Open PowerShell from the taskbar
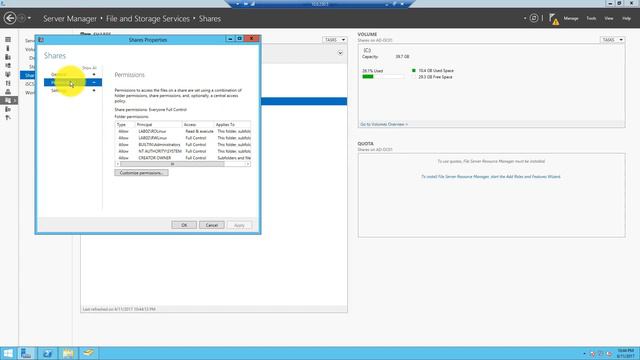This screenshot has height=360, width=640. pos(47,353)
